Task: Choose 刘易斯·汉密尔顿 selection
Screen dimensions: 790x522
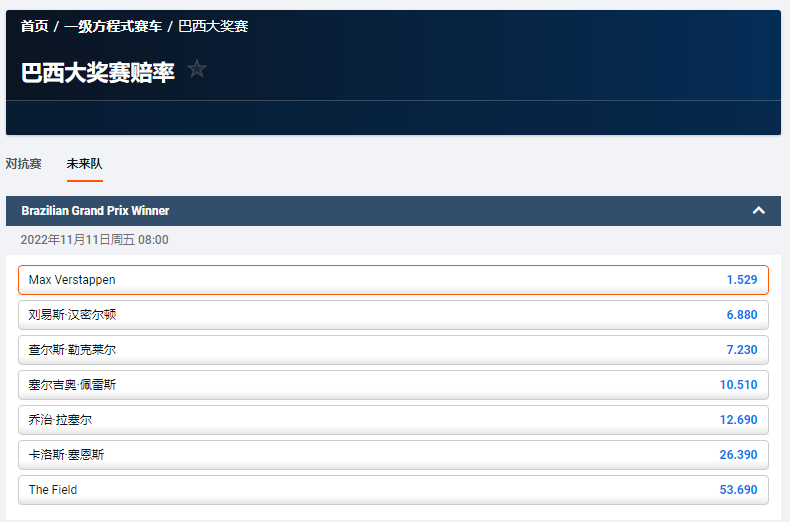Action: tap(393, 315)
